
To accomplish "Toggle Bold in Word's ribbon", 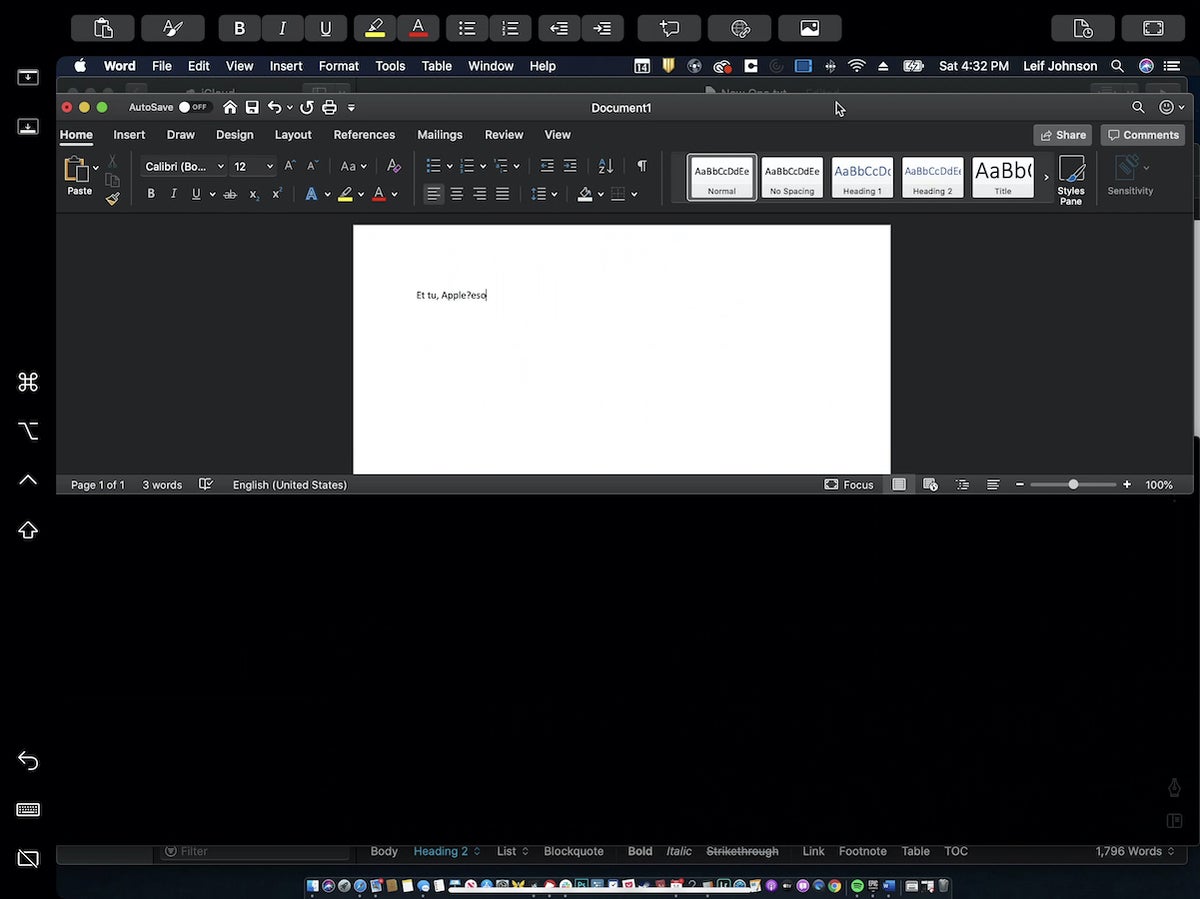I will tap(151, 194).
